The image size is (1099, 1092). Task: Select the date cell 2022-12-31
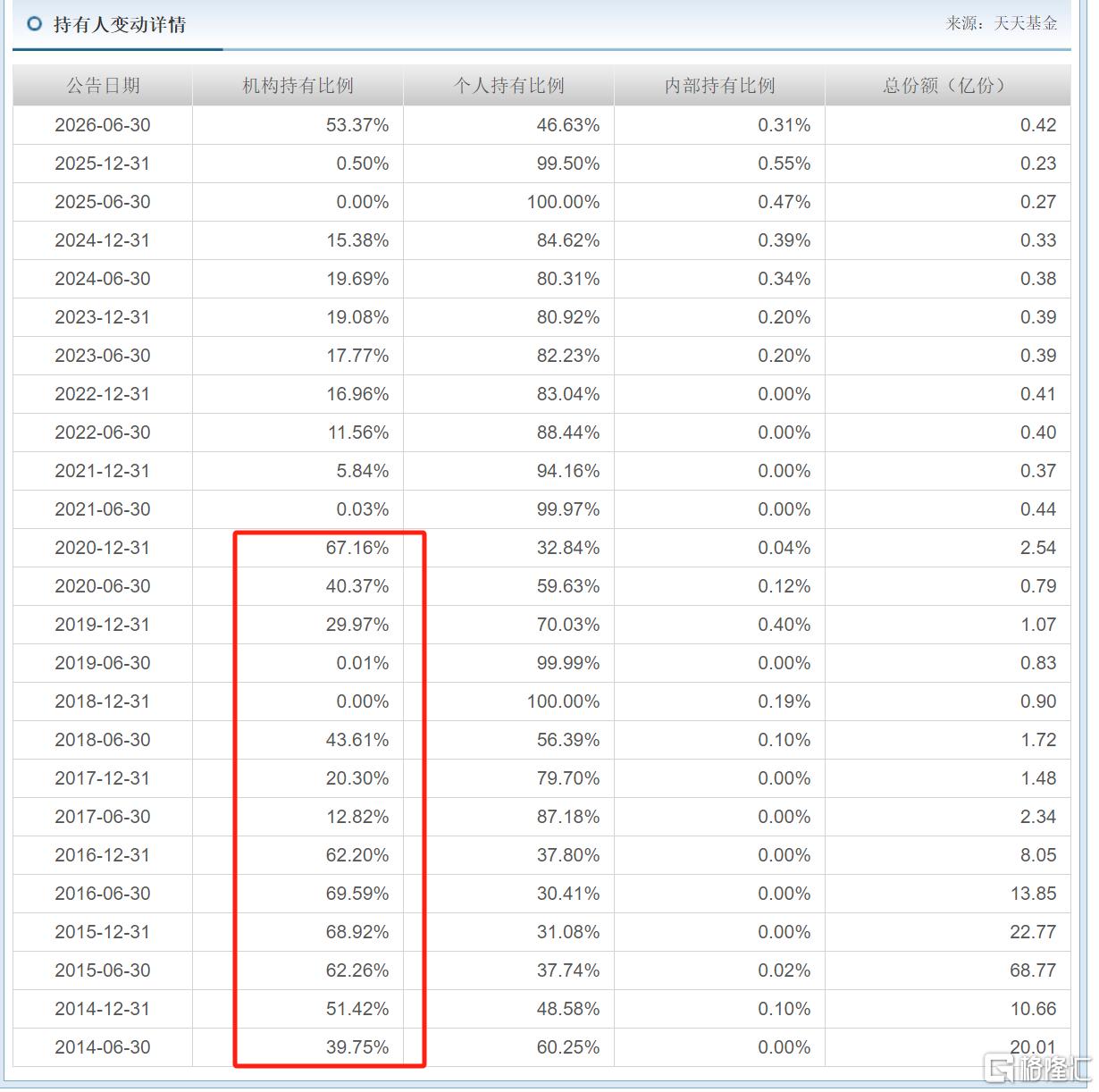103,394
